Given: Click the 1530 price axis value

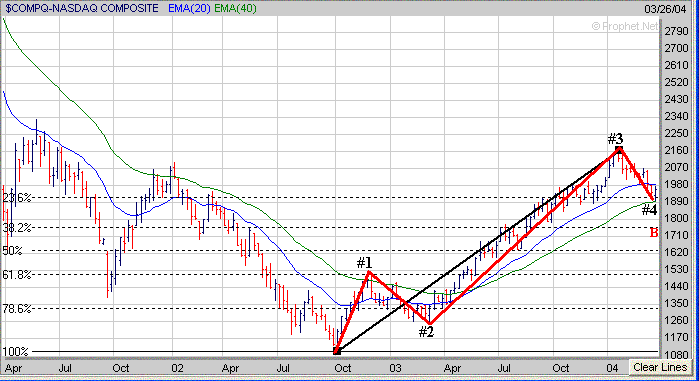Looking at the screenshot, I should pyautogui.click(x=676, y=269).
